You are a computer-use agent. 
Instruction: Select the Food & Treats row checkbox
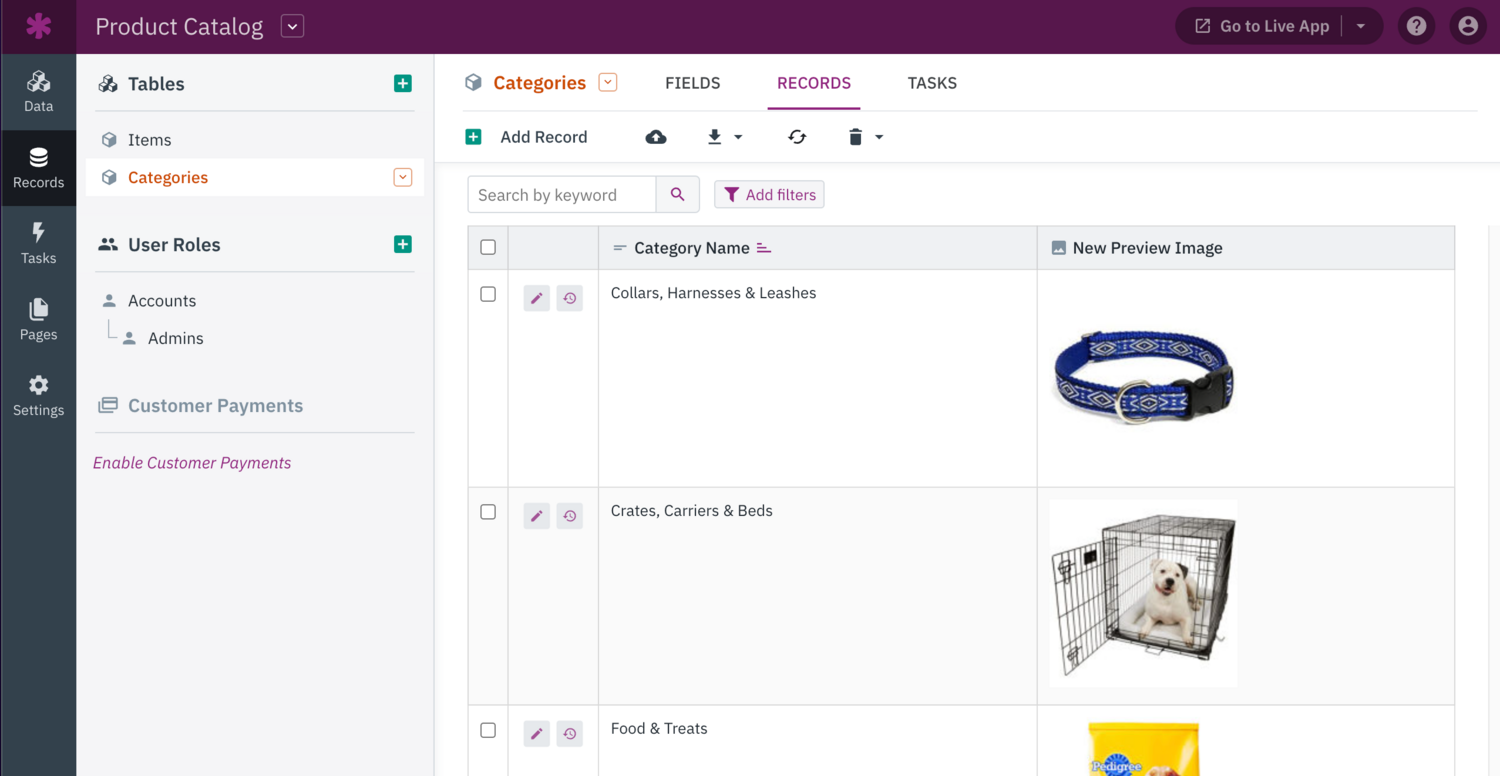click(488, 730)
